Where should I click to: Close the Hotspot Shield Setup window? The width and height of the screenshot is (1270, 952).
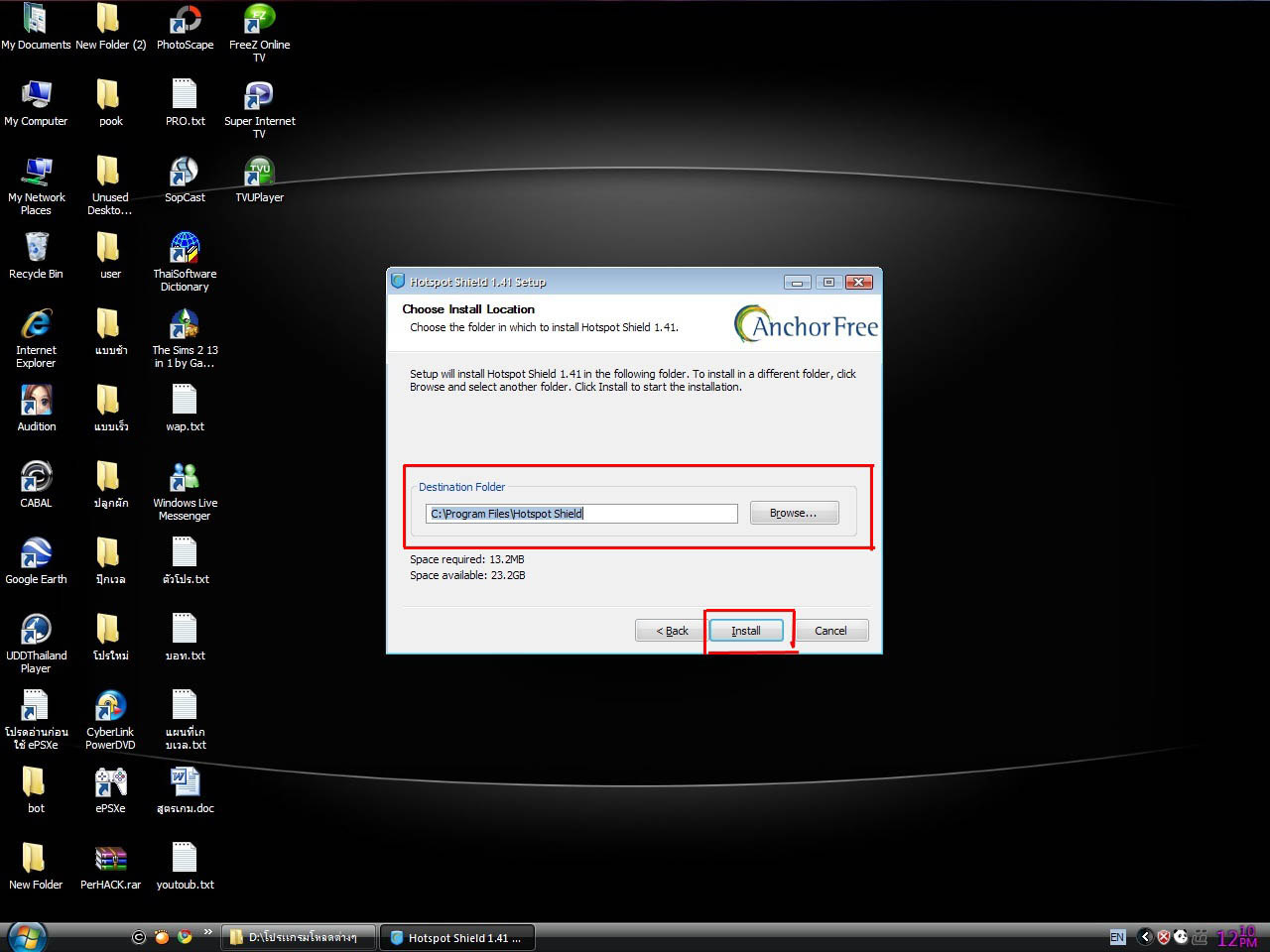(858, 283)
